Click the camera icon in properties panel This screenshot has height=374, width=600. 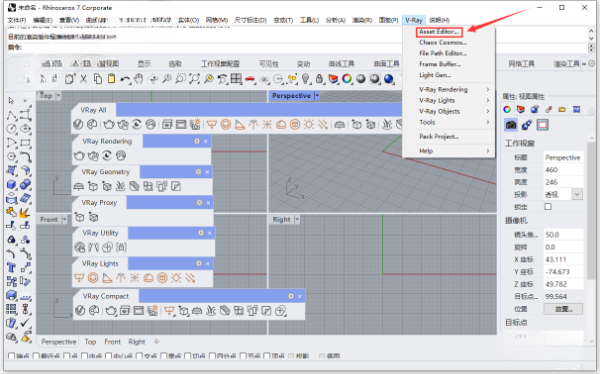click(511, 125)
